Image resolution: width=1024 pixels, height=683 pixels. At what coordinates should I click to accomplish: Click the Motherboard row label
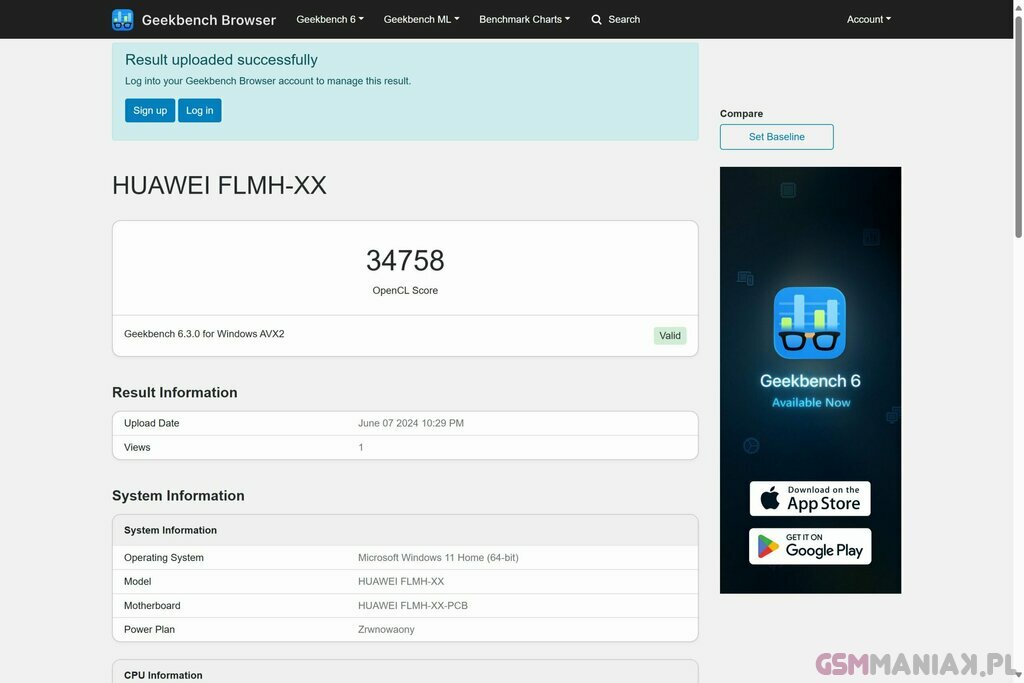coord(152,605)
